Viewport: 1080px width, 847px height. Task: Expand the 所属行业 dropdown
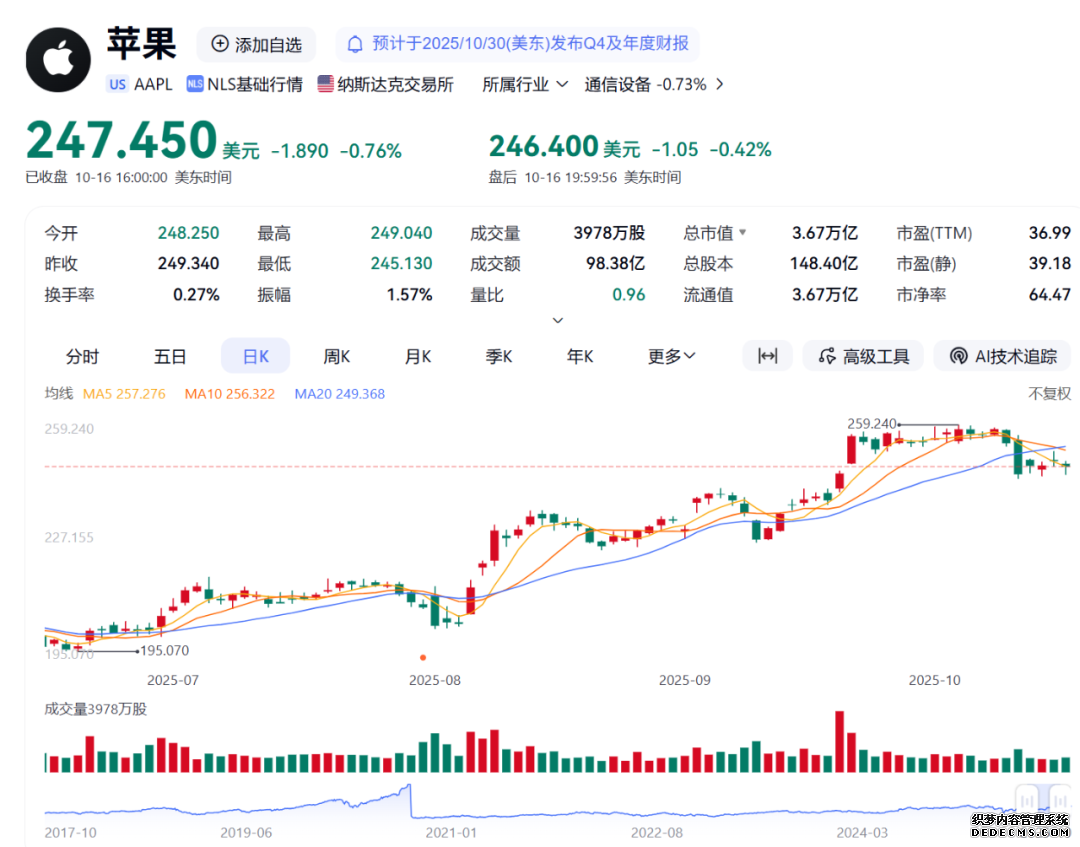(x=525, y=84)
